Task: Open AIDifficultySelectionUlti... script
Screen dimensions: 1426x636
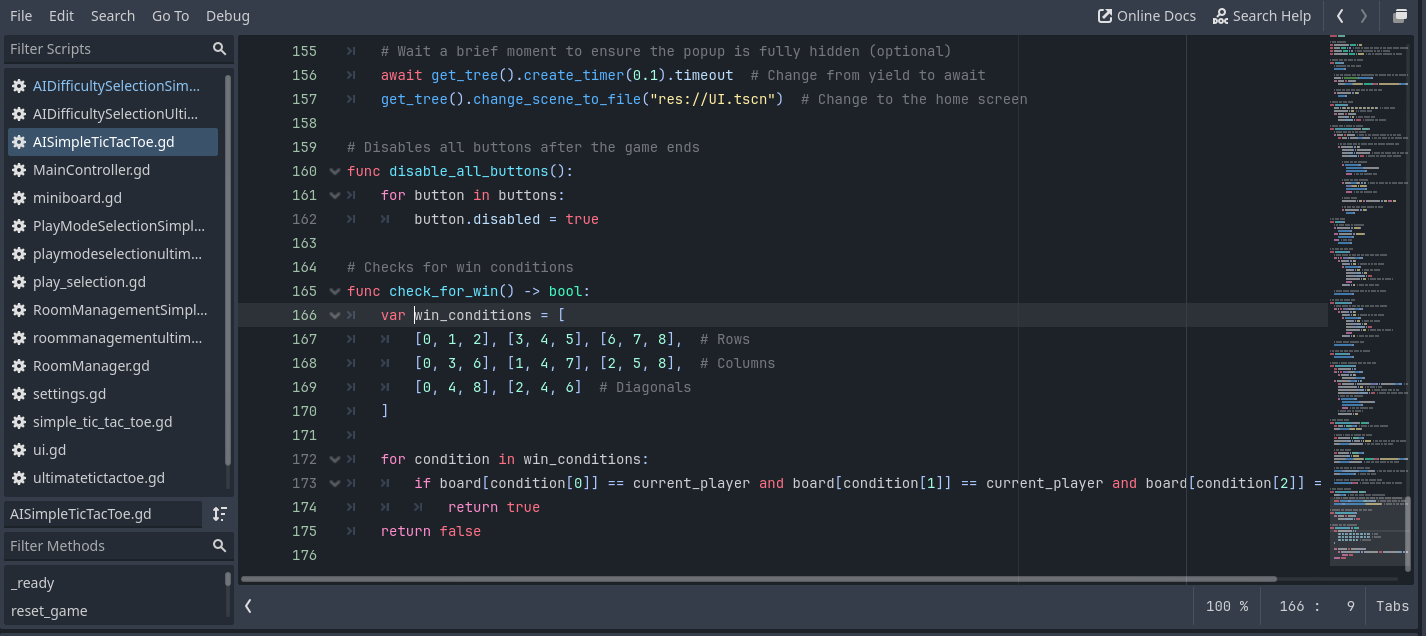Action: [113, 114]
